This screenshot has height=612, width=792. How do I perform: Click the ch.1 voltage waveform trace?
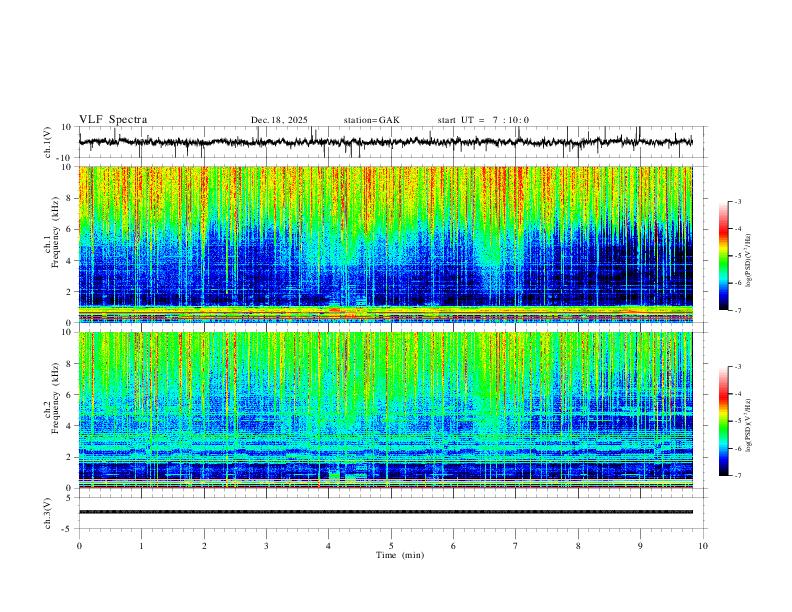385,142
